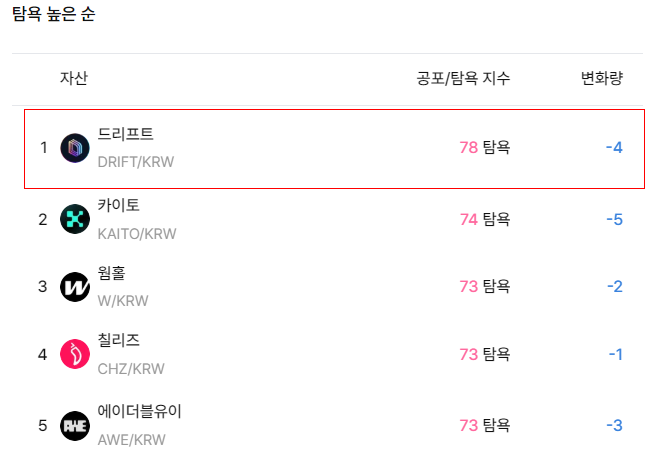Select the 웜홀 asset name
Viewport: 653px width, 460px height.
(x=111, y=273)
